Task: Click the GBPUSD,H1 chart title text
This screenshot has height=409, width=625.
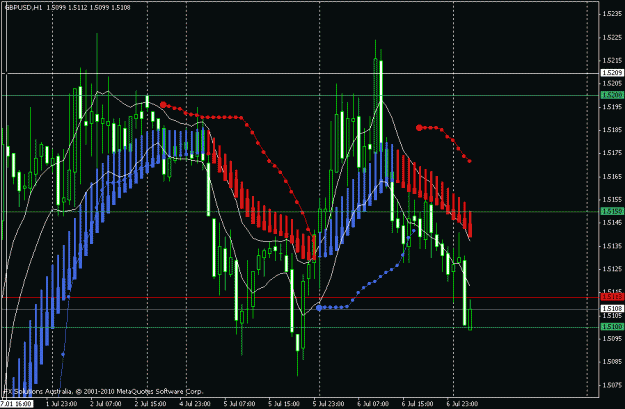Action: pos(24,7)
